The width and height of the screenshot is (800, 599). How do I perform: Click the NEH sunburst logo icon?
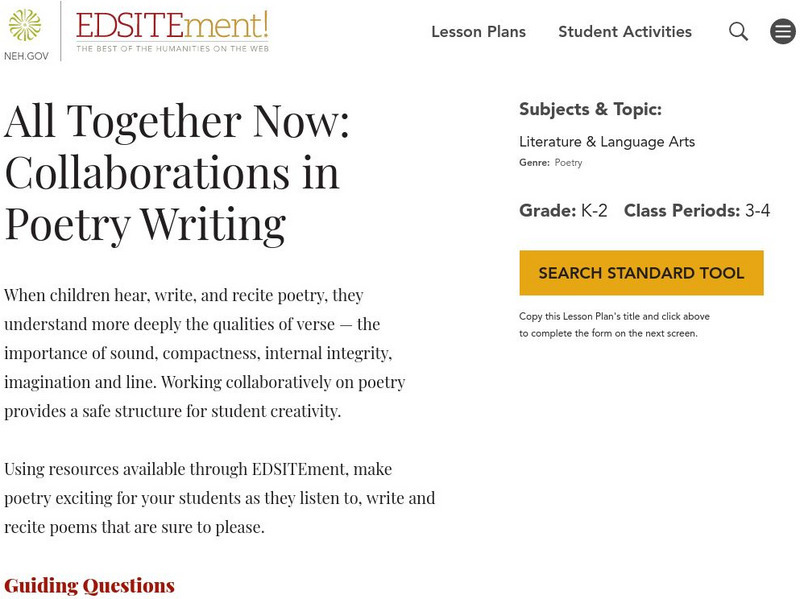tap(24, 24)
